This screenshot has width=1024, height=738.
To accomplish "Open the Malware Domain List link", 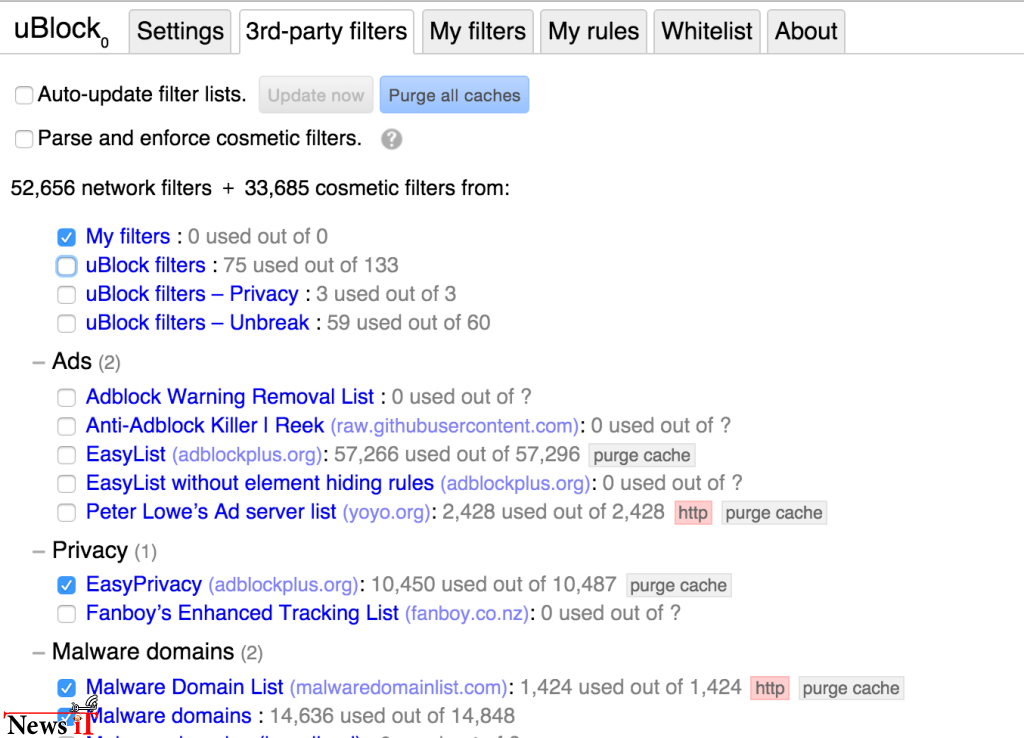I will tap(185, 687).
